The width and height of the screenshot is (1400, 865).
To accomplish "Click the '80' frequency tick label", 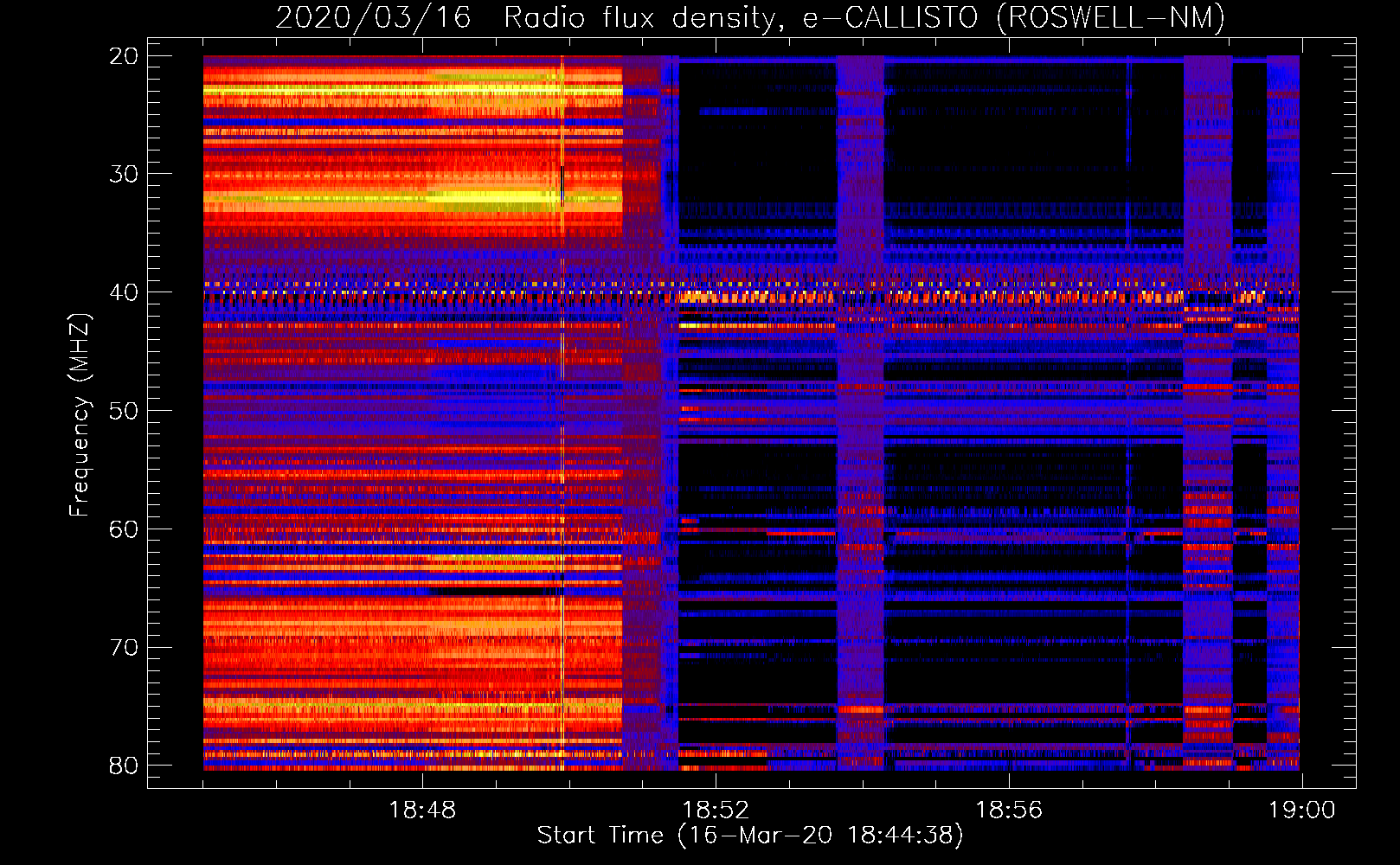I will click(x=124, y=766).
